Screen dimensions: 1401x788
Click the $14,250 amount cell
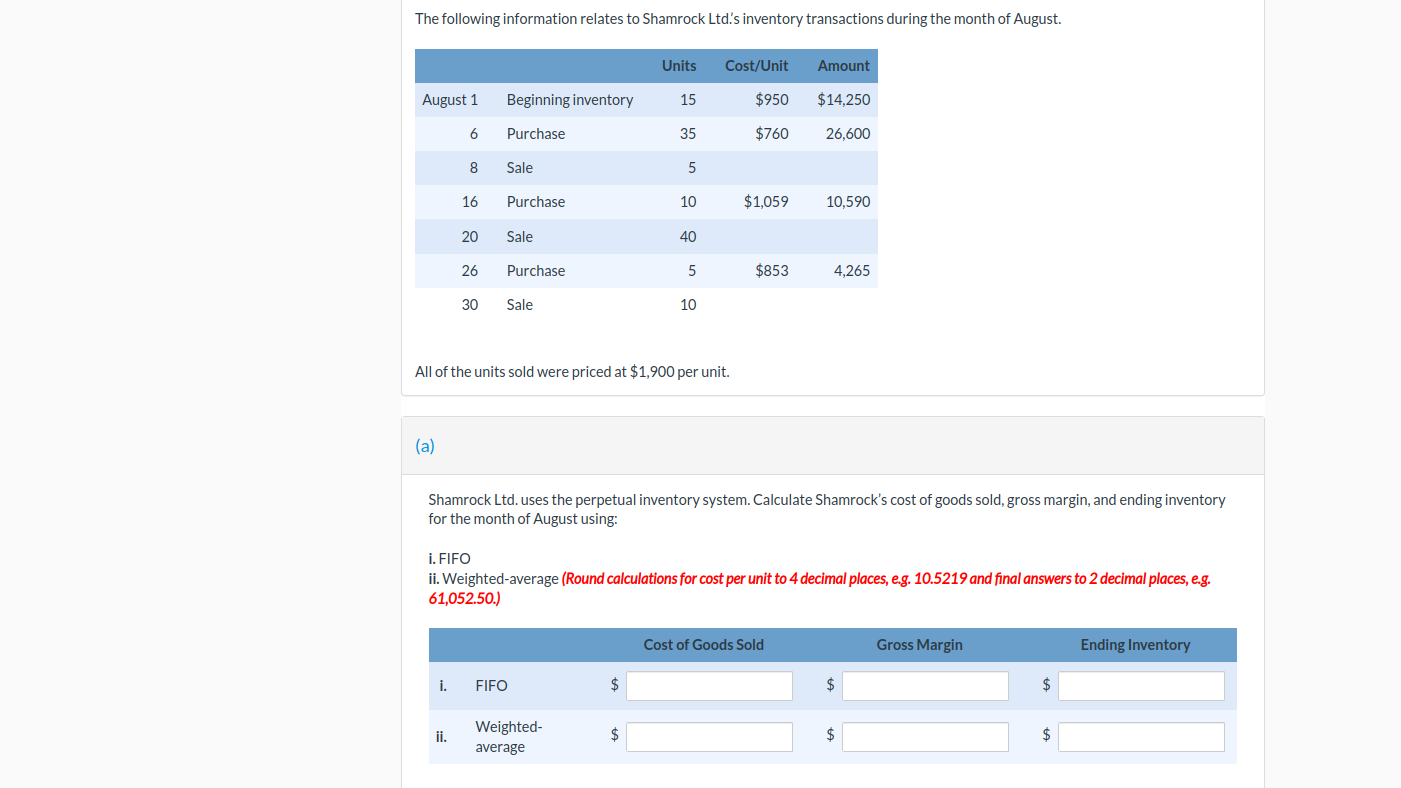(844, 100)
